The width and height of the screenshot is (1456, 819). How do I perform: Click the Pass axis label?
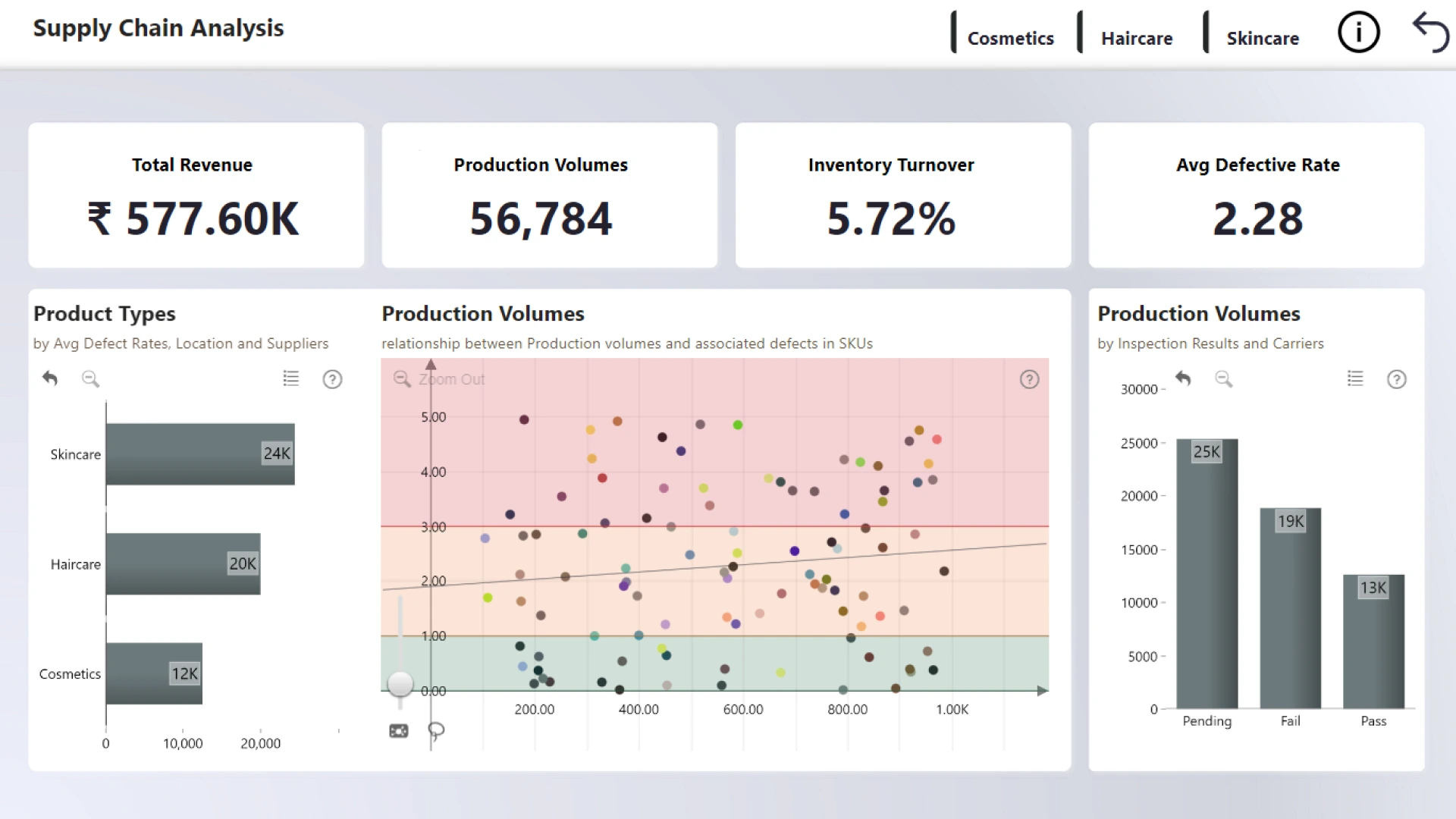1373,721
